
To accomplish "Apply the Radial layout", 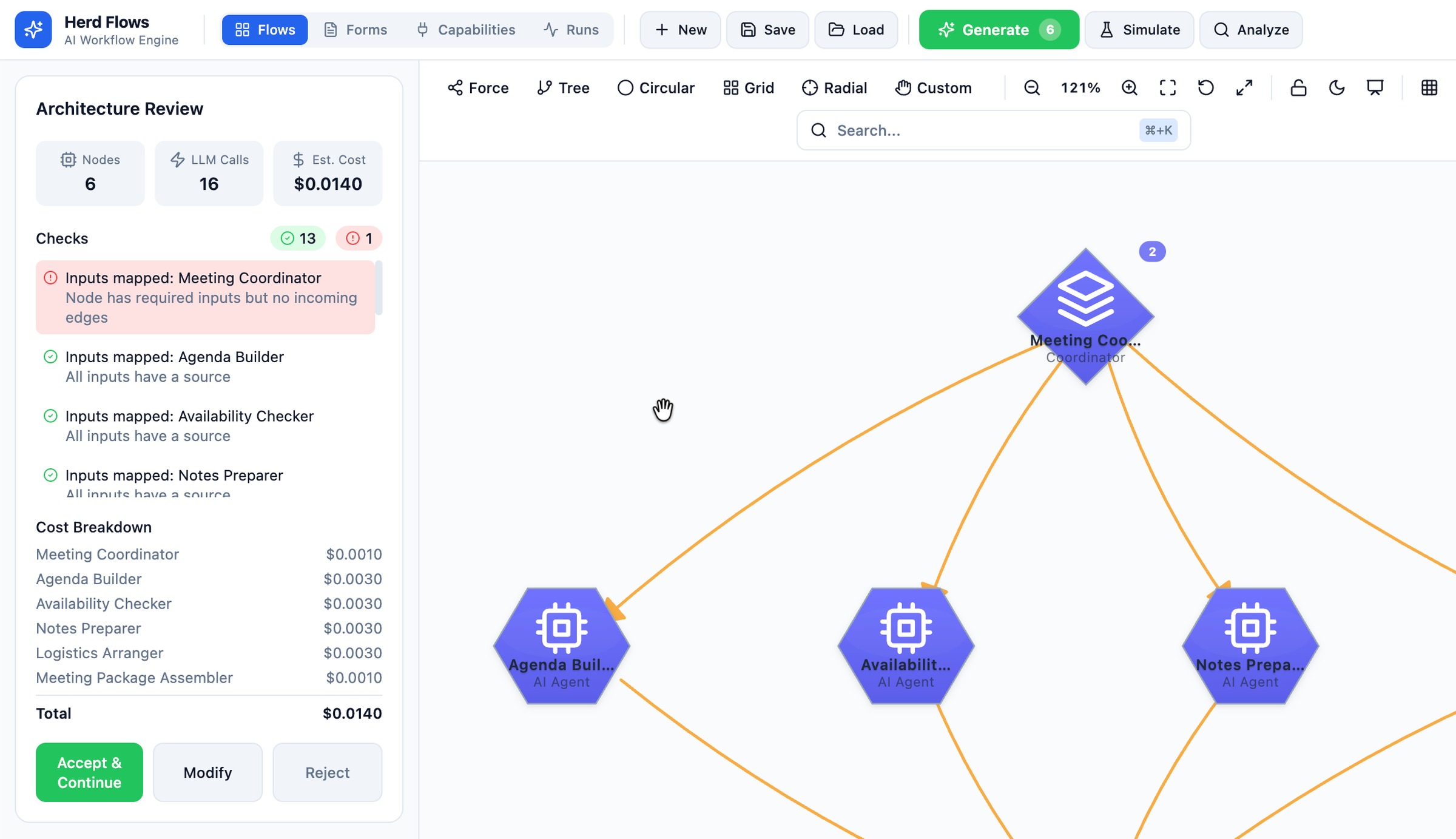I will (x=834, y=88).
